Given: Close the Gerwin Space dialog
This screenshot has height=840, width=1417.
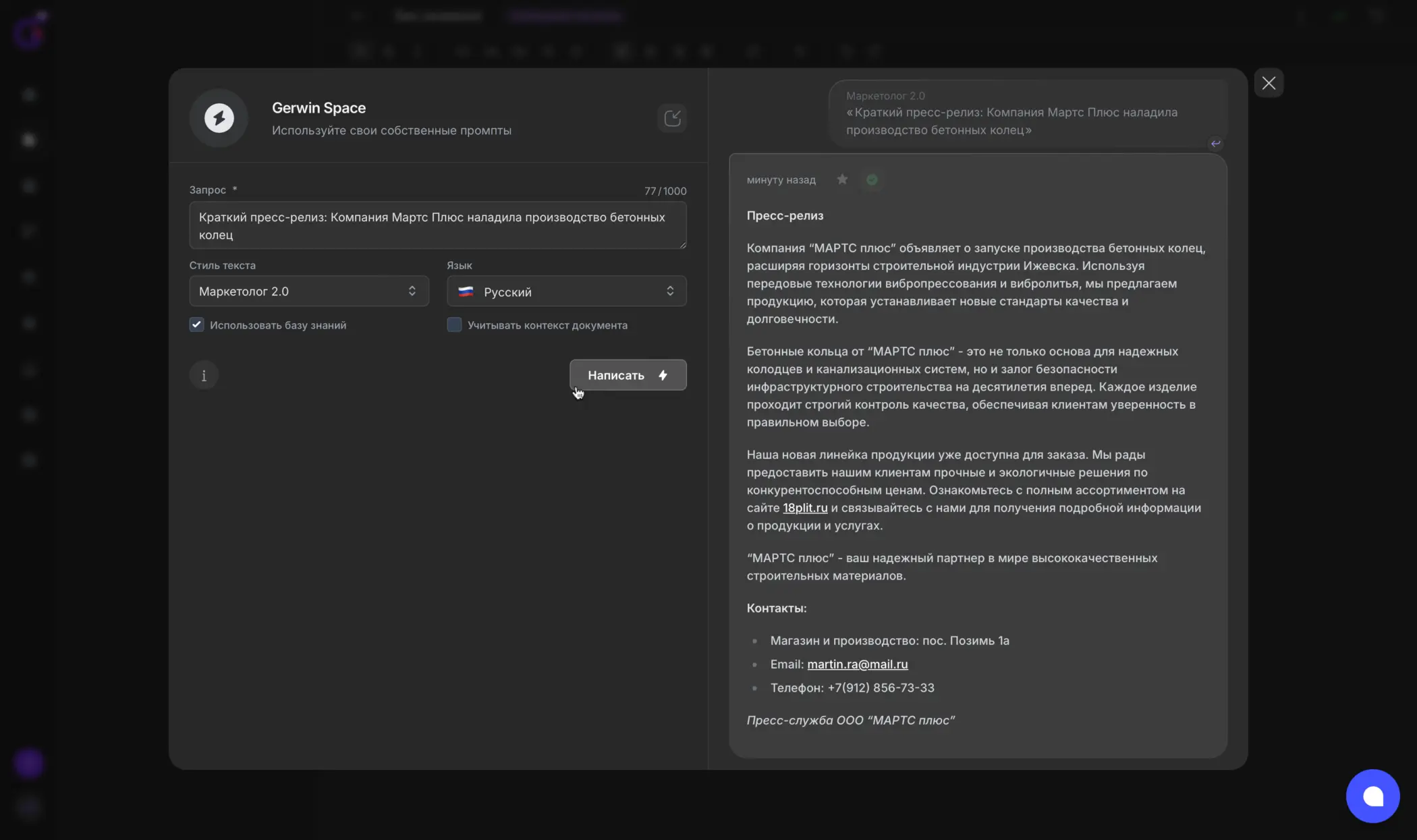Looking at the screenshot, I should pos(1269,83).
